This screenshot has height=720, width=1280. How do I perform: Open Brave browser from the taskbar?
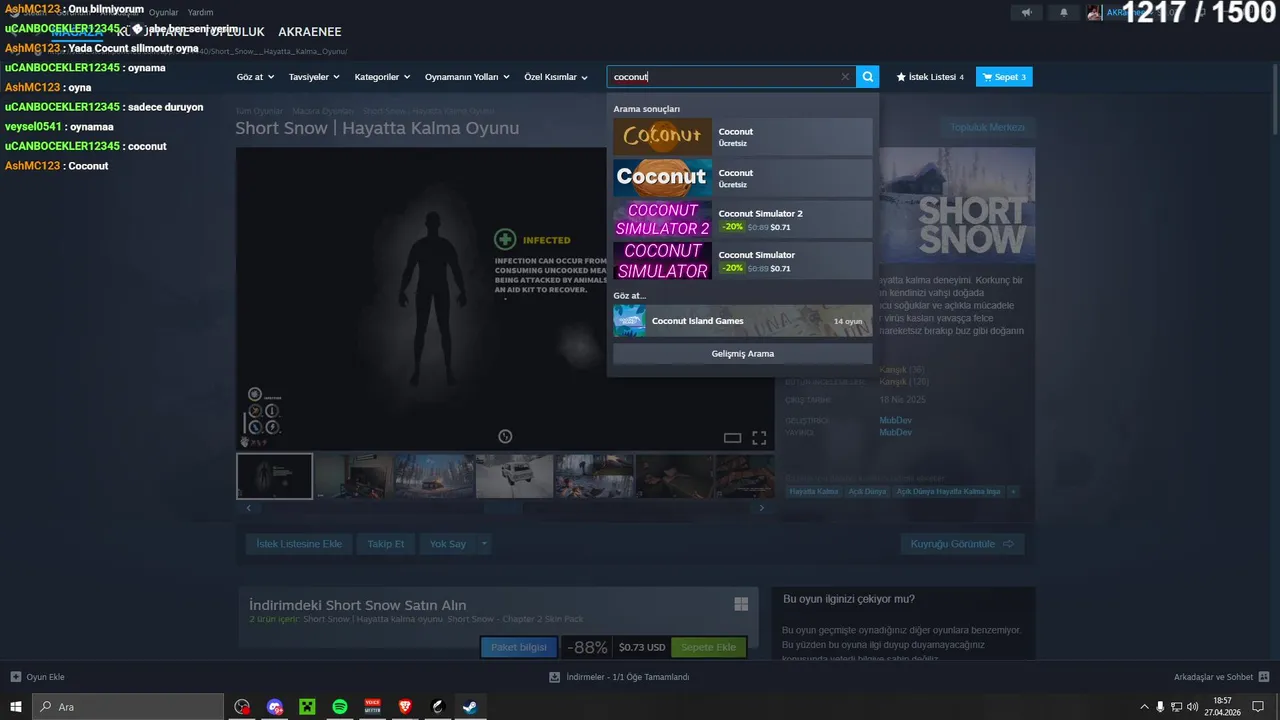[x=405, y=707]
